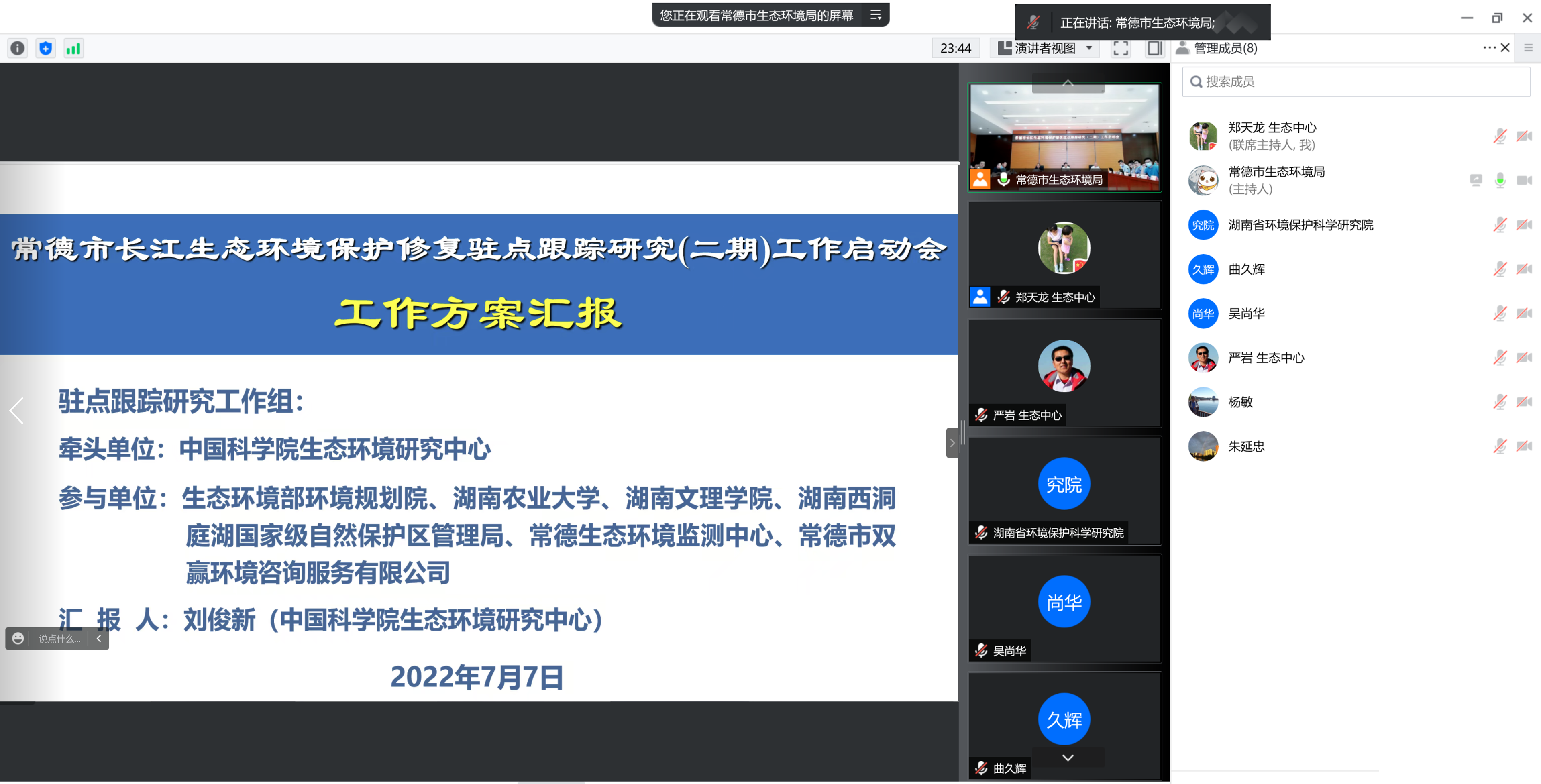
Task: Open the meeting info icon
Action: (17, 49)
